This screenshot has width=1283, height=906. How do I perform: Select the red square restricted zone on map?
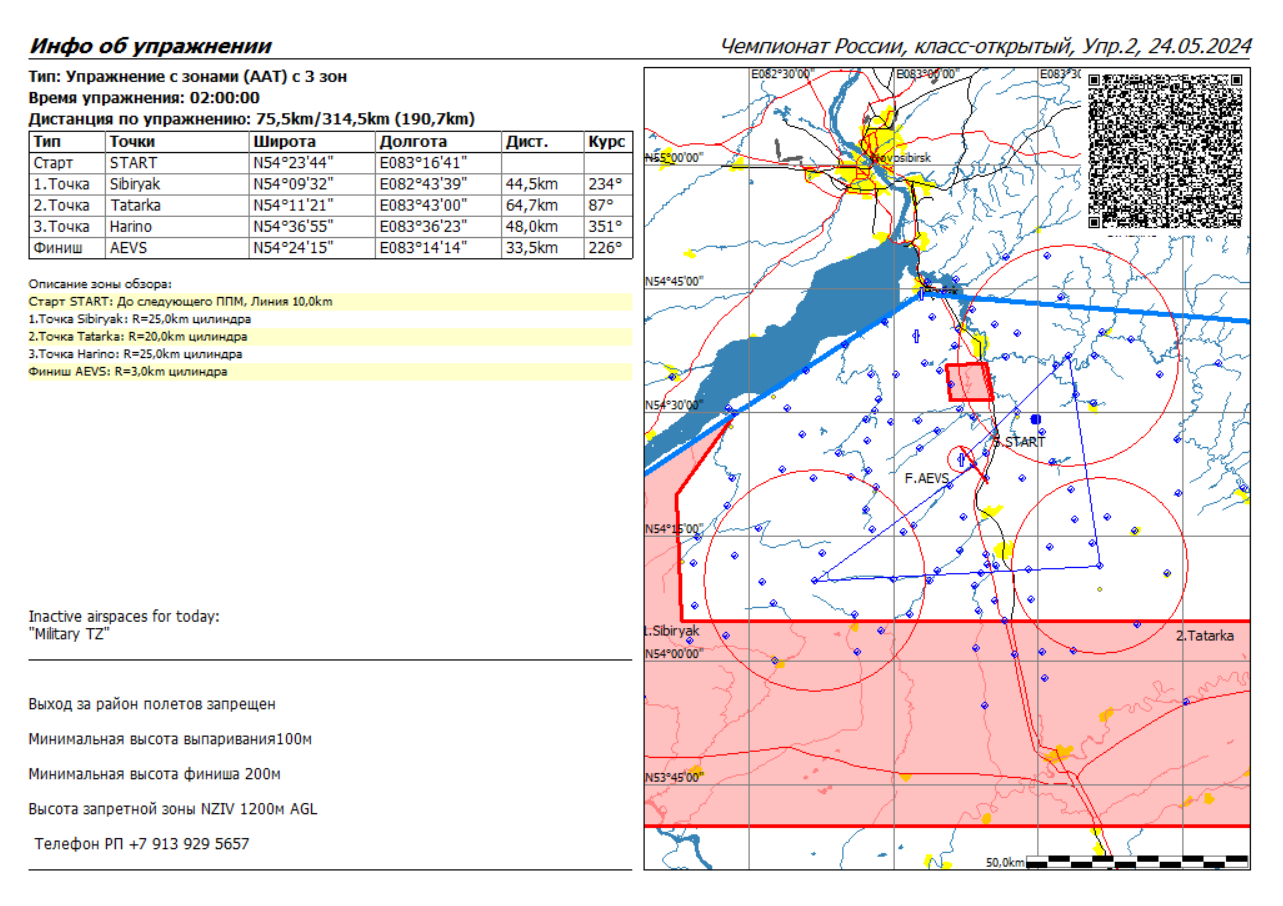pos(969,382)
